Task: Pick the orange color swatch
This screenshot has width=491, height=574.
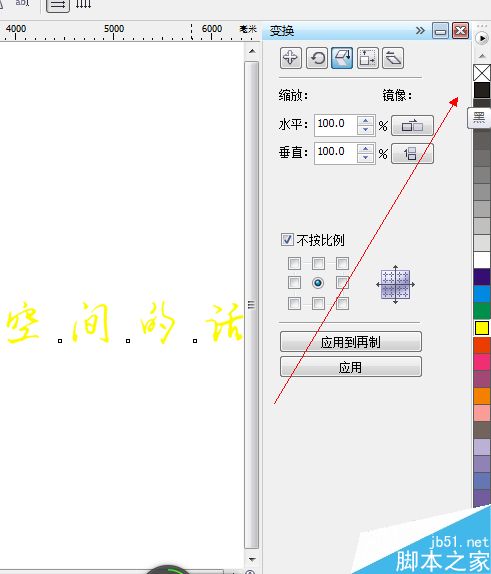Action: click(482, 396)
